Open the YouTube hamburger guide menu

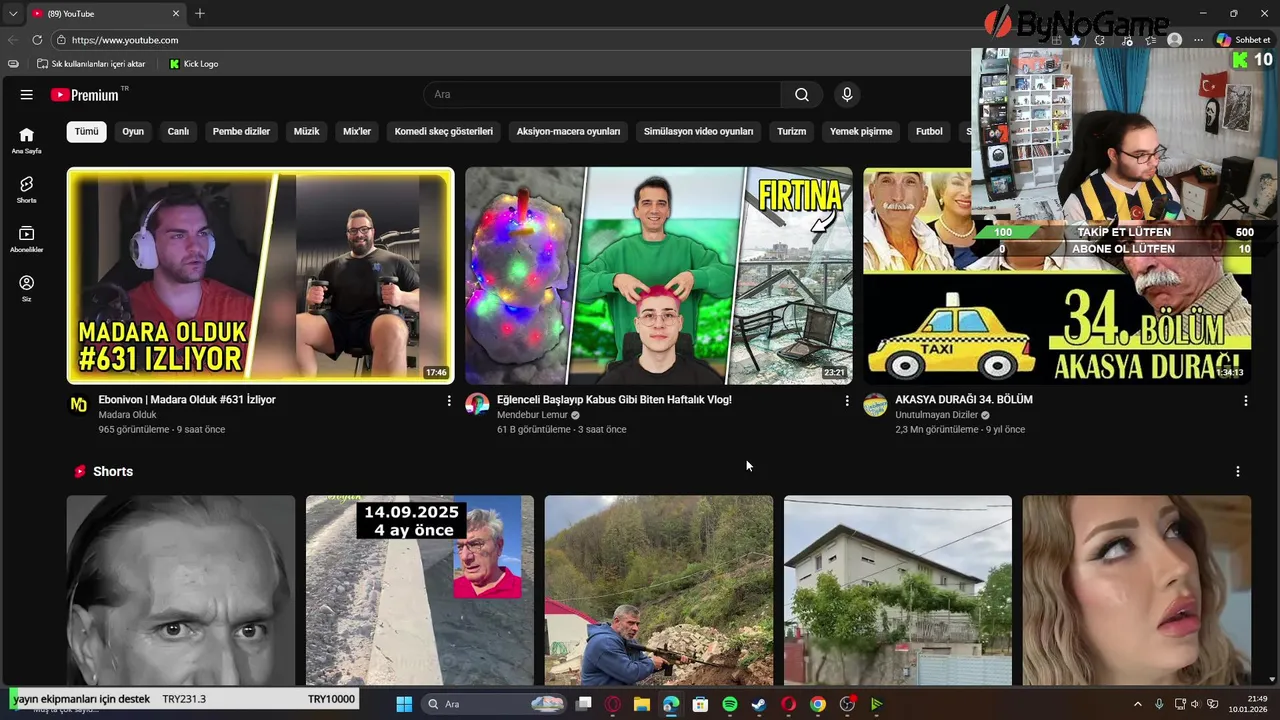click(27, 95)
